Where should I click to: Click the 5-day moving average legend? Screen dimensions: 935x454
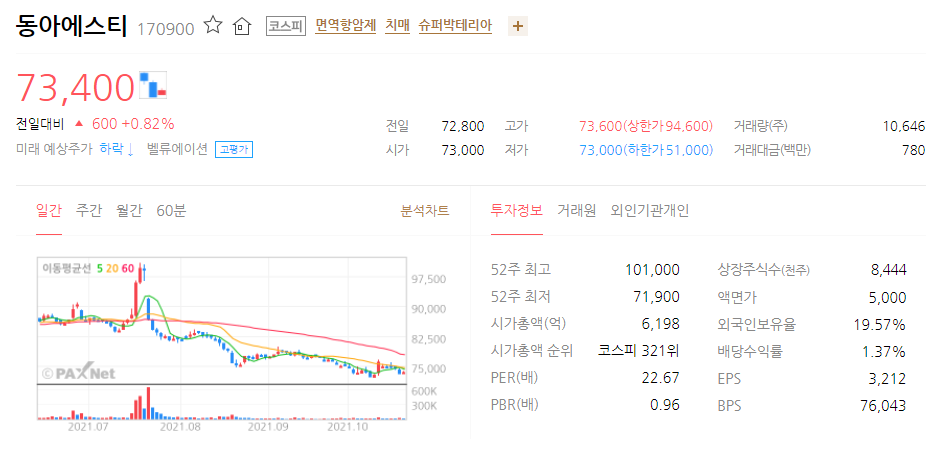pos(99,268)
